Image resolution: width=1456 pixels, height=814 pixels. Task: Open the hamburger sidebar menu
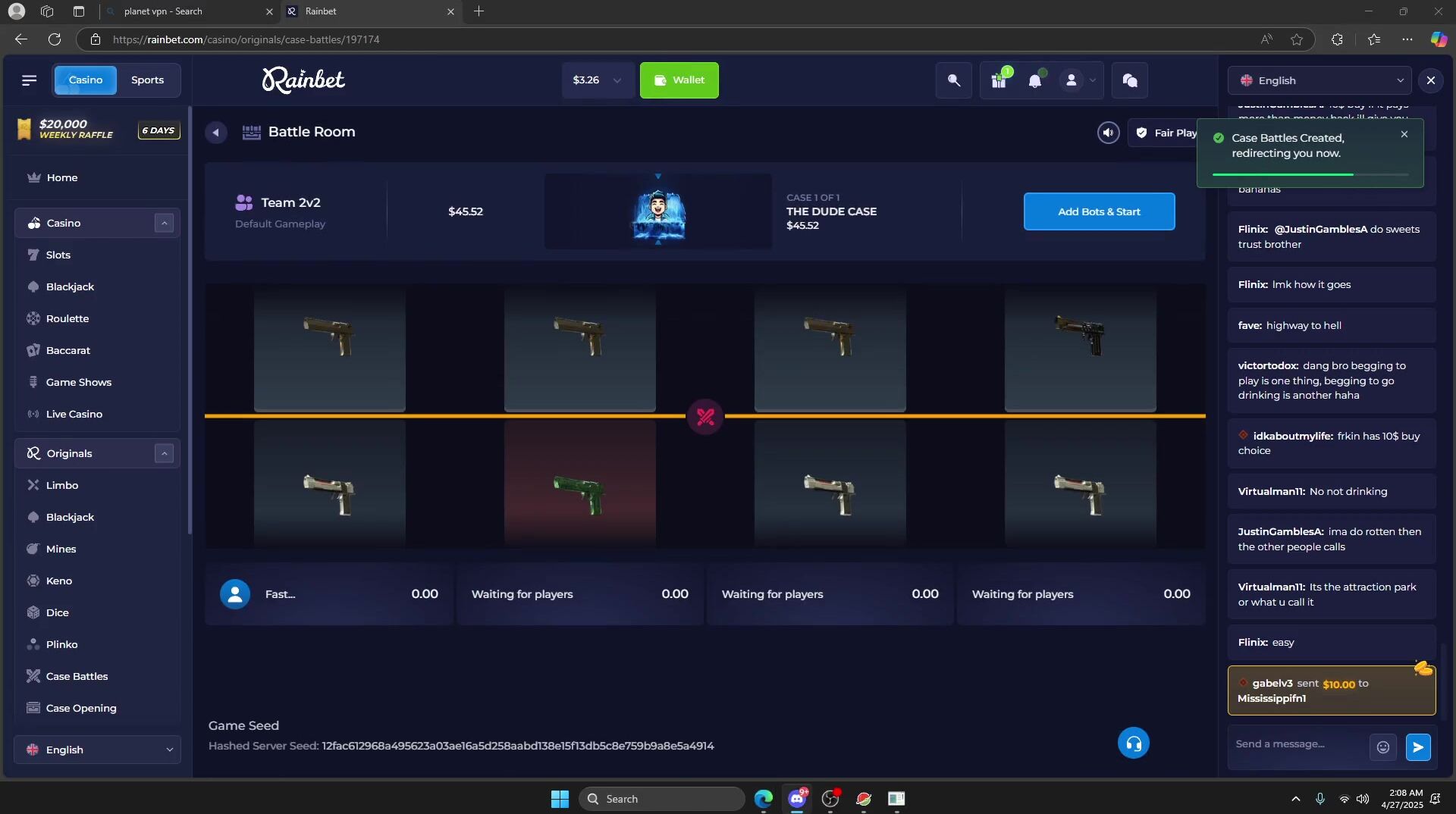[x=29, y=80]
